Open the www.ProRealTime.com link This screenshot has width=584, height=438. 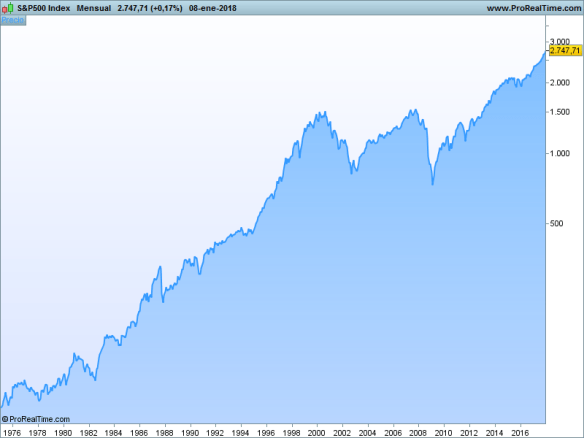[534, 8]
